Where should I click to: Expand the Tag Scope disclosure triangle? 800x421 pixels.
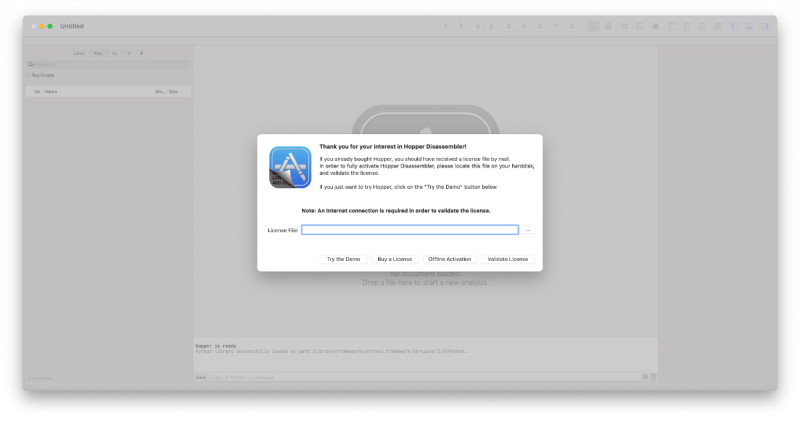coord(29,75)
